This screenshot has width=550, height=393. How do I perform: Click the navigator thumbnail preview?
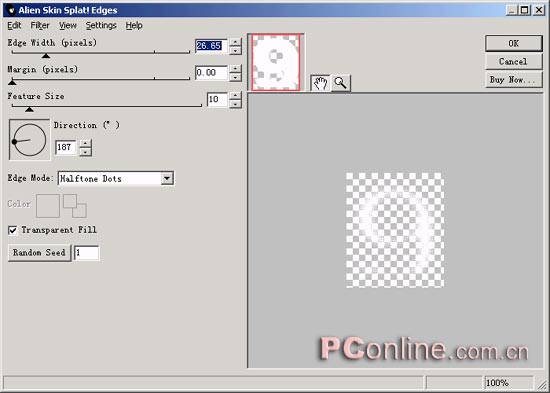[276, 62]
